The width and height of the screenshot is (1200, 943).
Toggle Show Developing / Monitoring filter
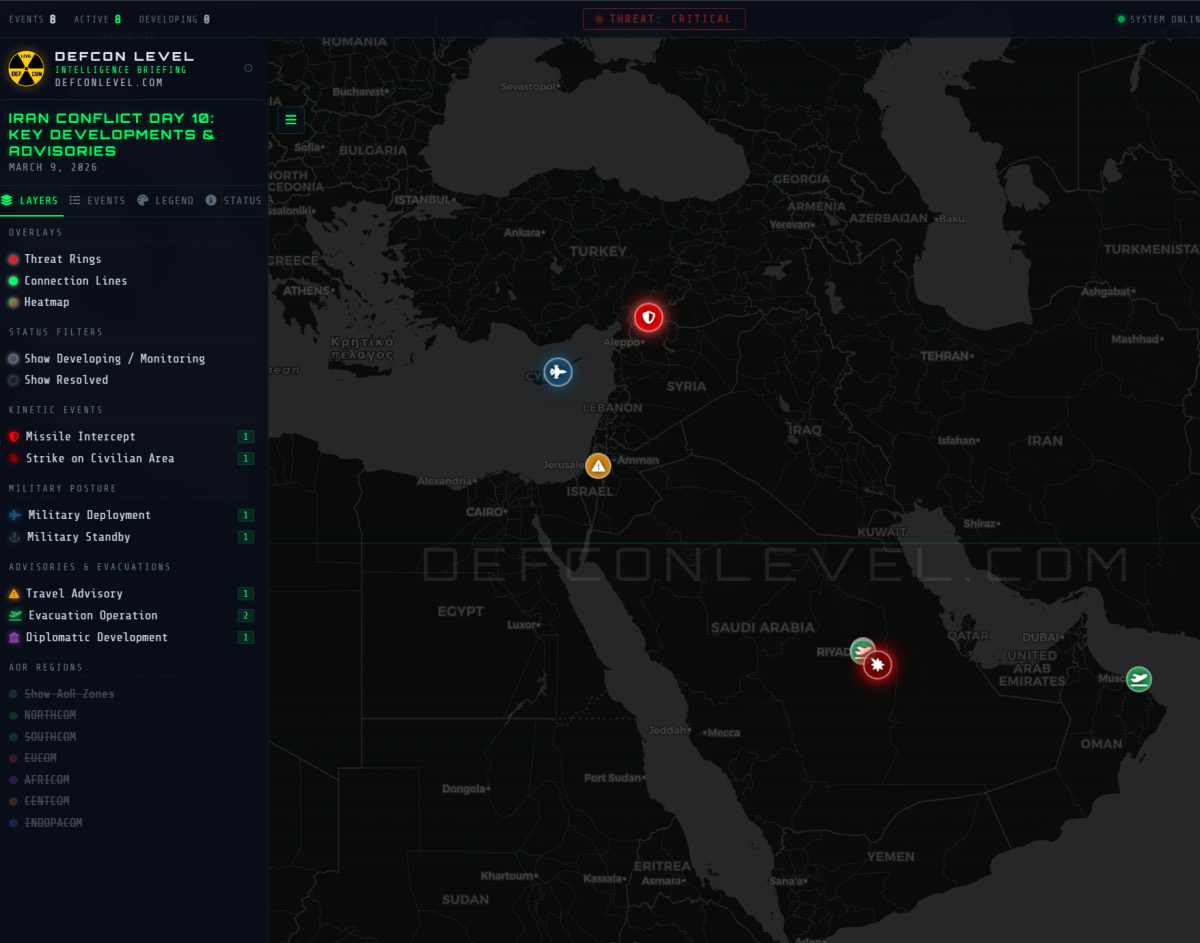(107, 358)
